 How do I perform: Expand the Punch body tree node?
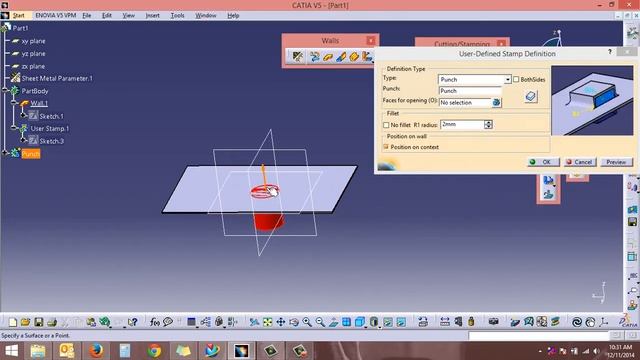click(5, 153)
